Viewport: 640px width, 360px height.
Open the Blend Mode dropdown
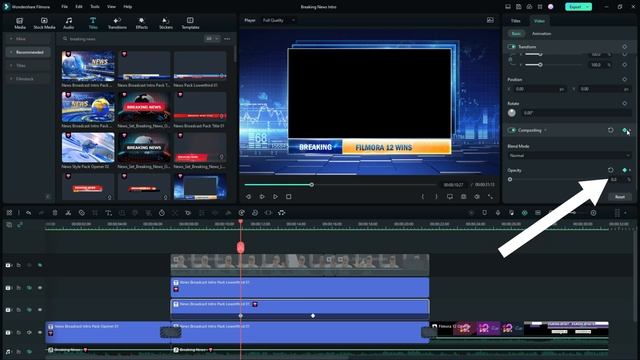point(569,156)
